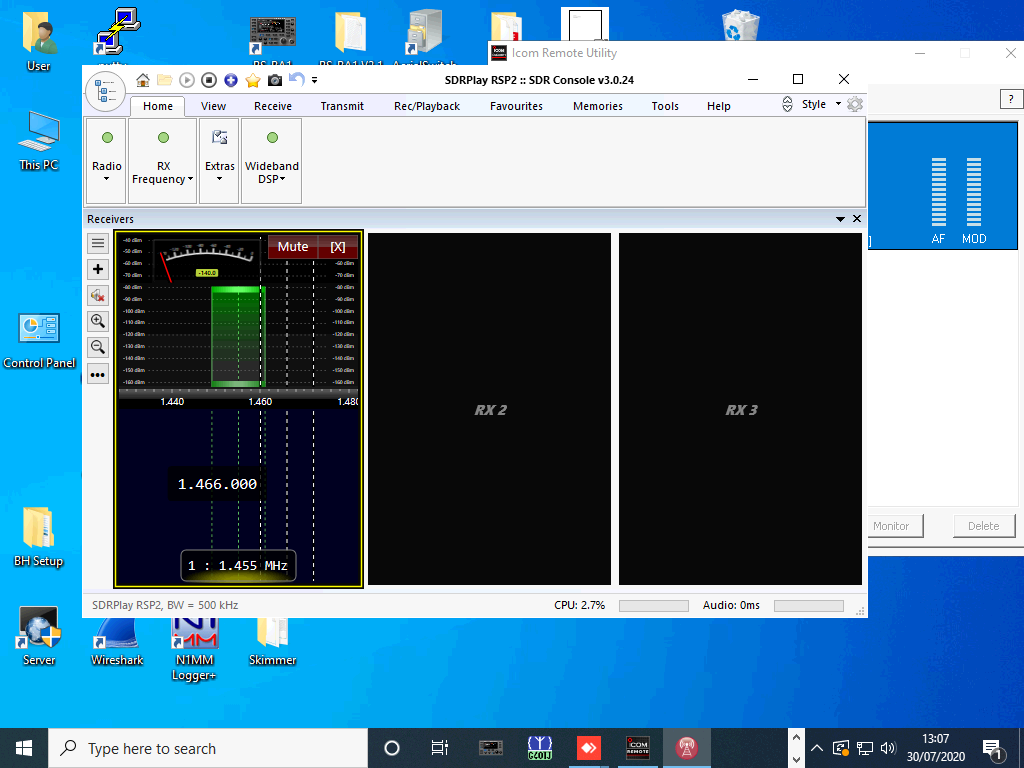The image size is (1024, 768).
Task: Add a new receiver with the plus icon
Action: click(98, 269)
